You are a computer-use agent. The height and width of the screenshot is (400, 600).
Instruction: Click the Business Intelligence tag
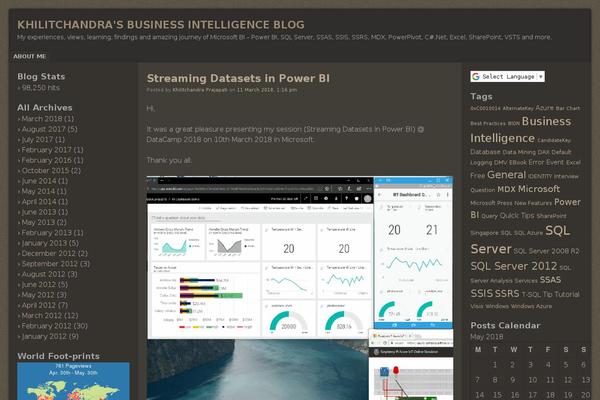pyautogui.click(x=521, y=129)
